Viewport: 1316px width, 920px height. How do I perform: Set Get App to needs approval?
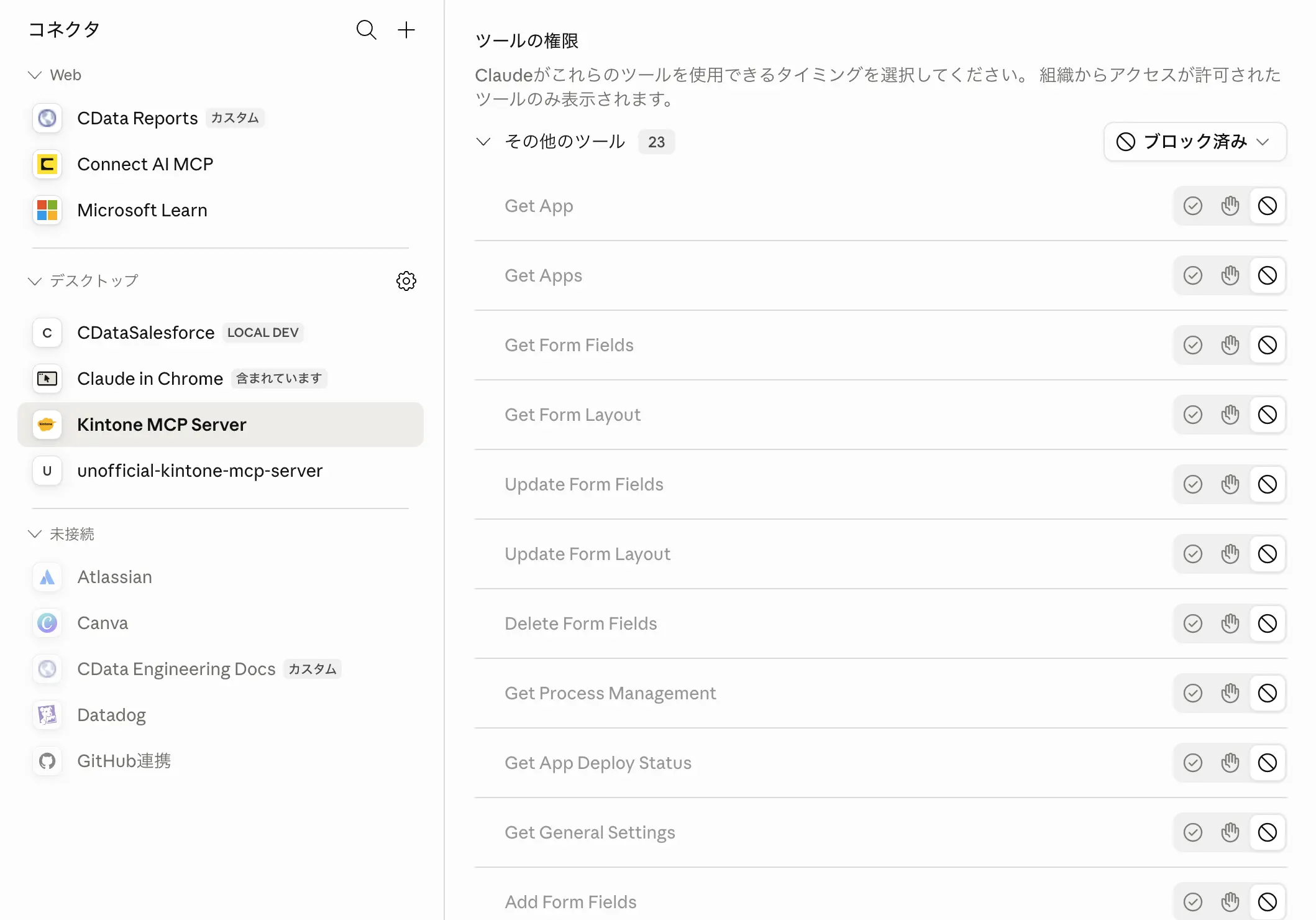(x=1230, y=206)
